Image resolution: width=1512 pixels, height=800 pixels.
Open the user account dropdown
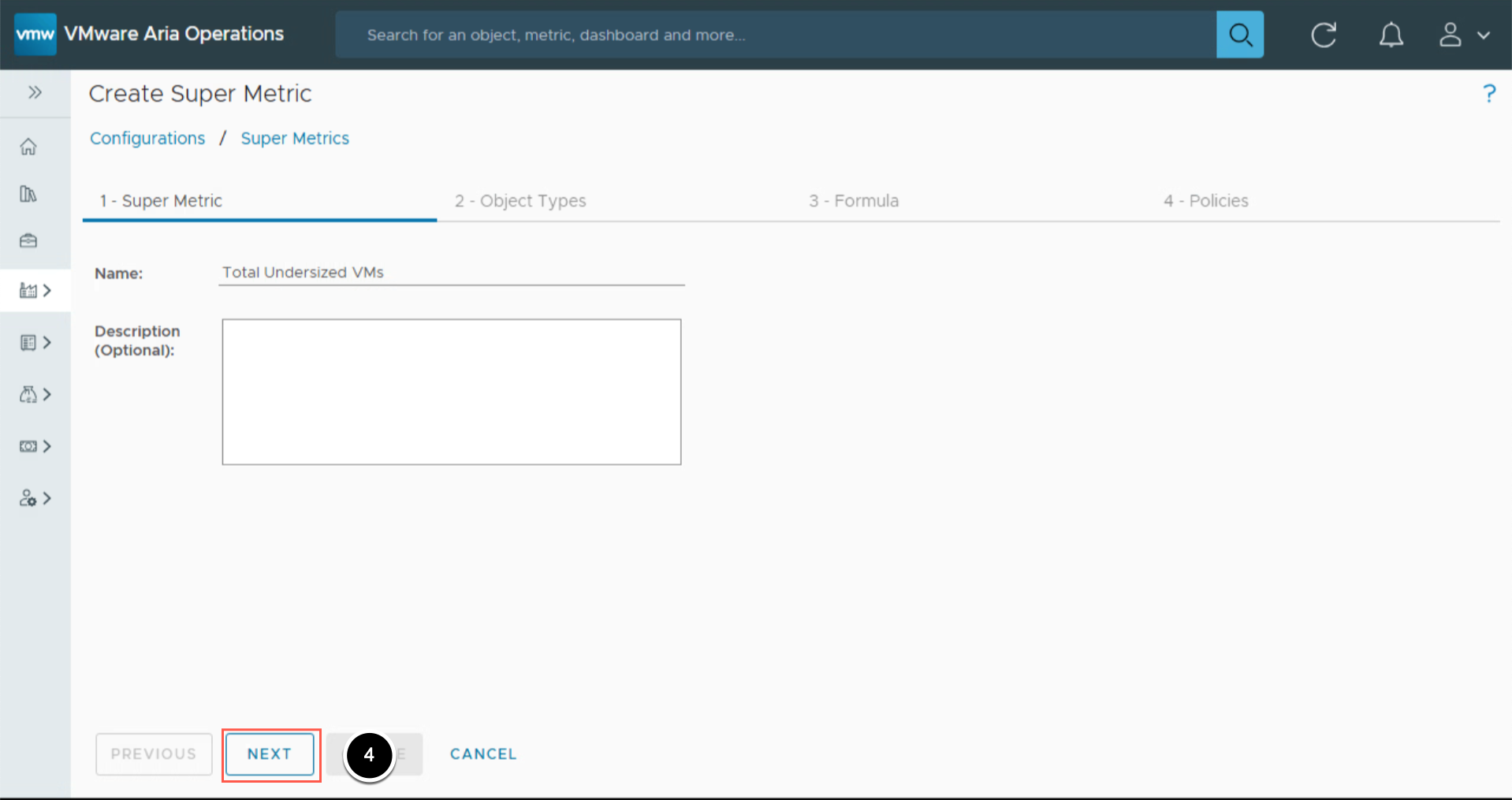coord(1464,35)
